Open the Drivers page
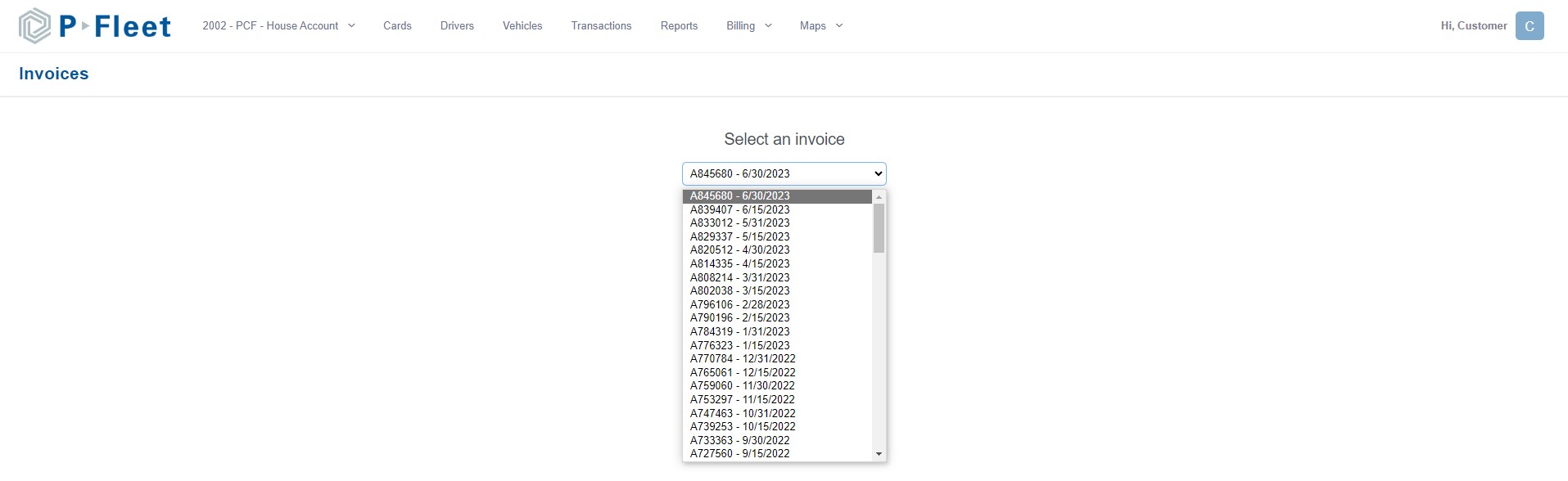 (457, 26)
